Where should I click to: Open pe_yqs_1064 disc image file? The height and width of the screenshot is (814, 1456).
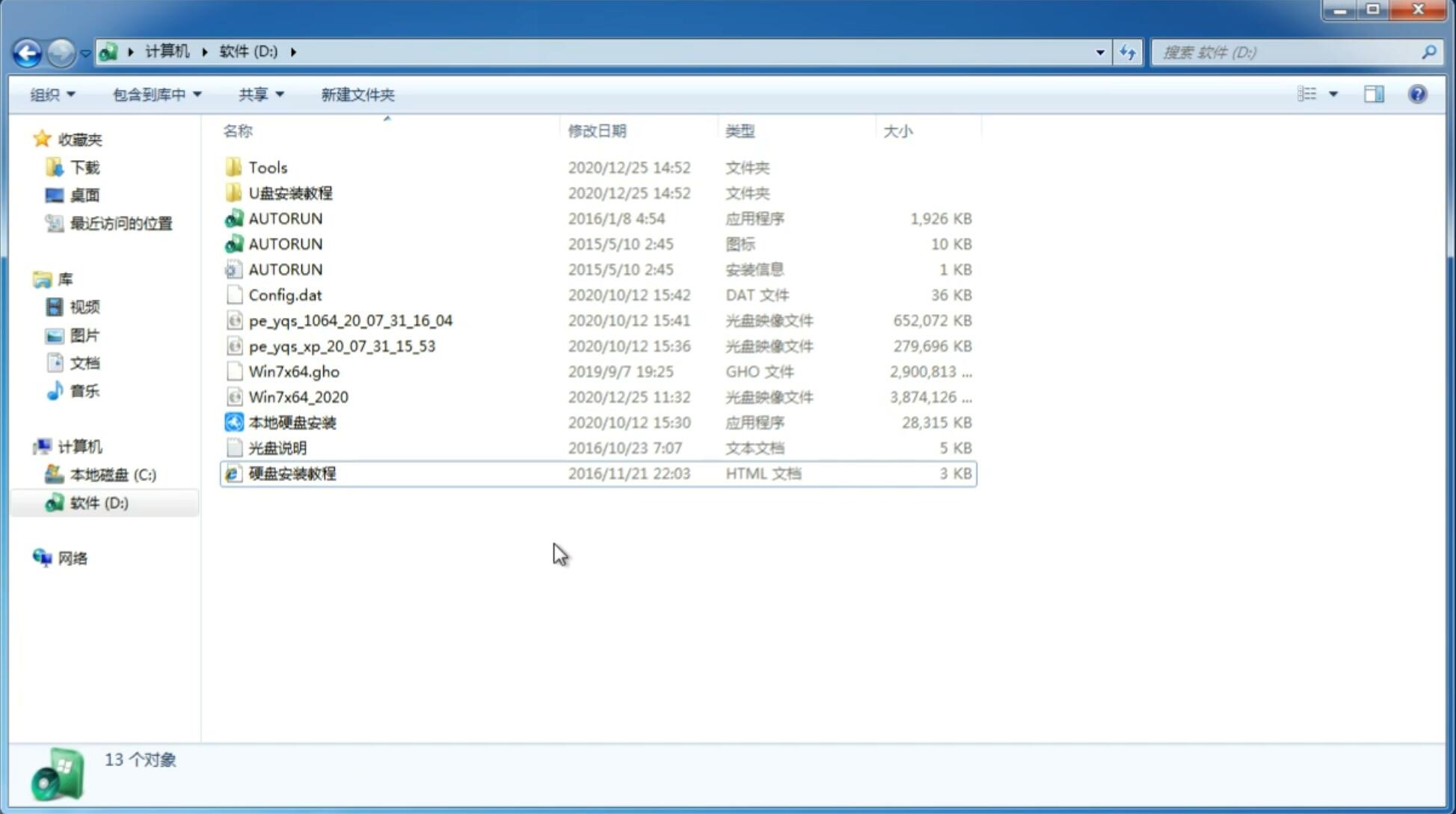click(x=350, y=320)
